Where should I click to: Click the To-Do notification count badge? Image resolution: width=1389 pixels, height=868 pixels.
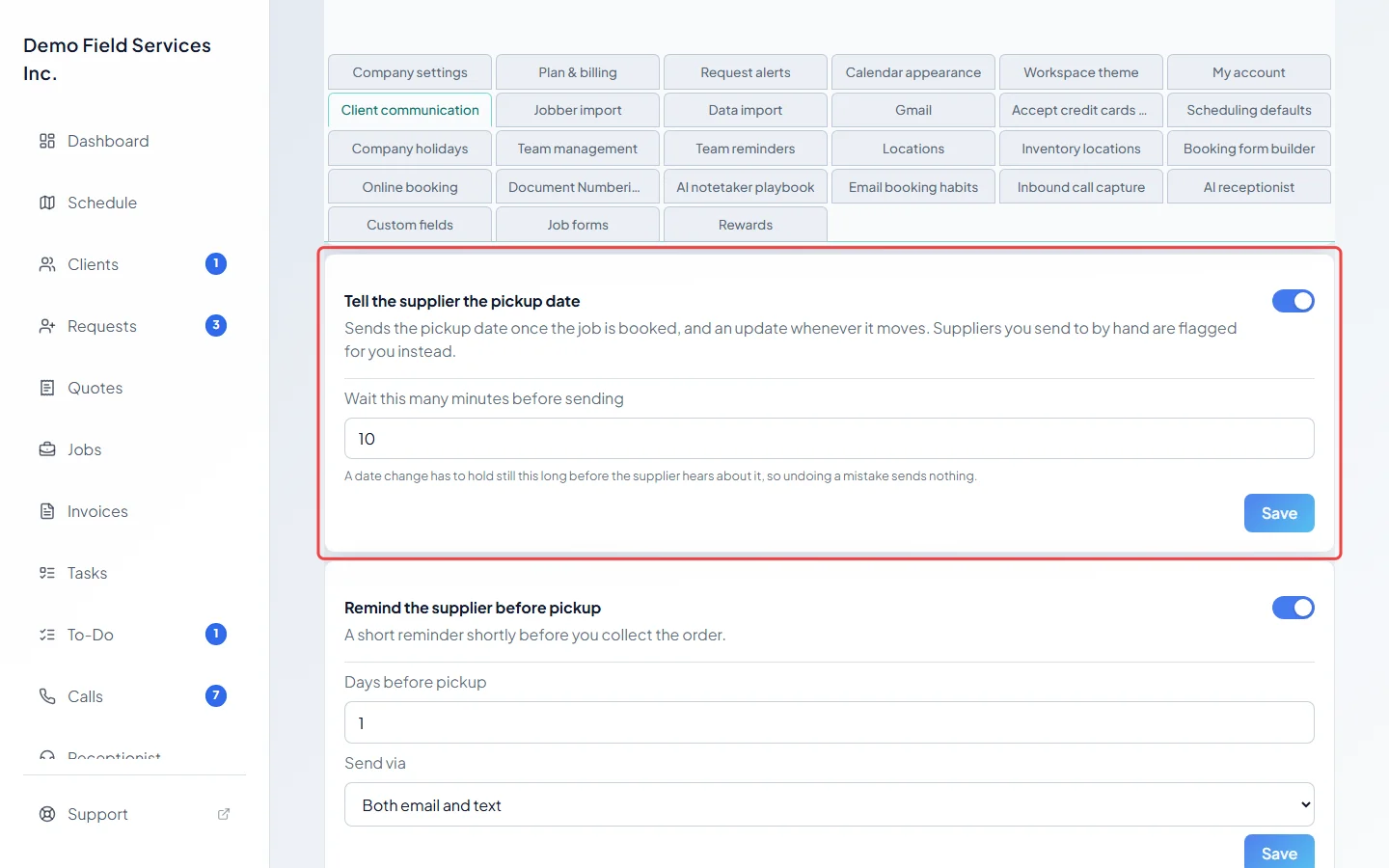[x=216, y=634]
